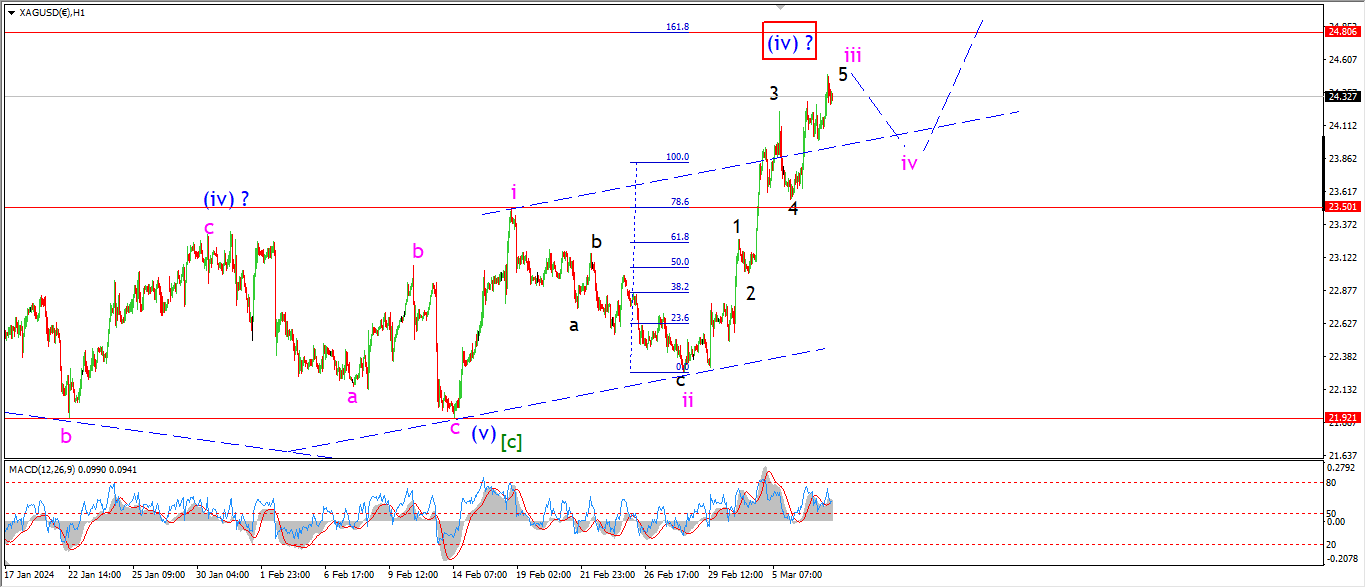Click the 22.877 price axis label
The width and height of the screenshot is (1366, 588).
[x=1342, y=291]
